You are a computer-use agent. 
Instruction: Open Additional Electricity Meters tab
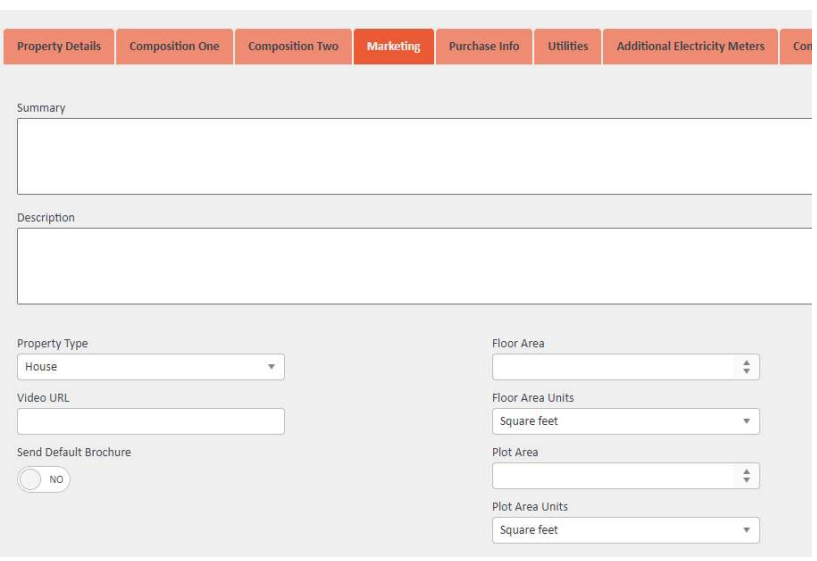click(690, 47)
